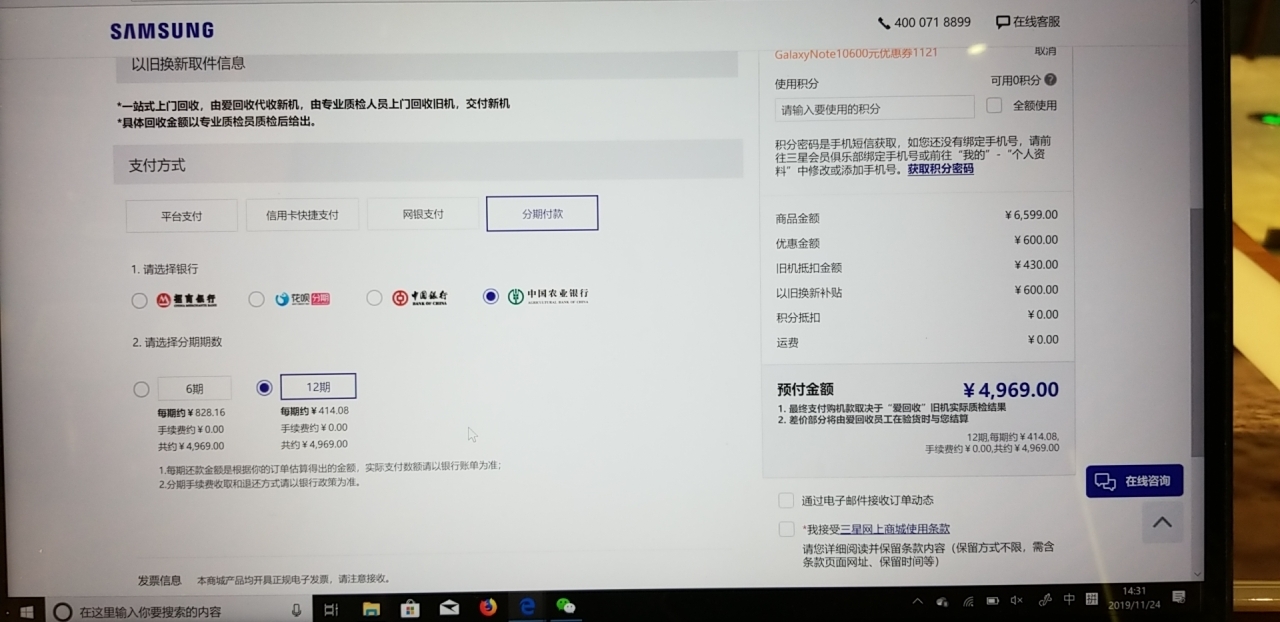
Task: Click the Bank of China logo
Action: (x=420, y=298)
